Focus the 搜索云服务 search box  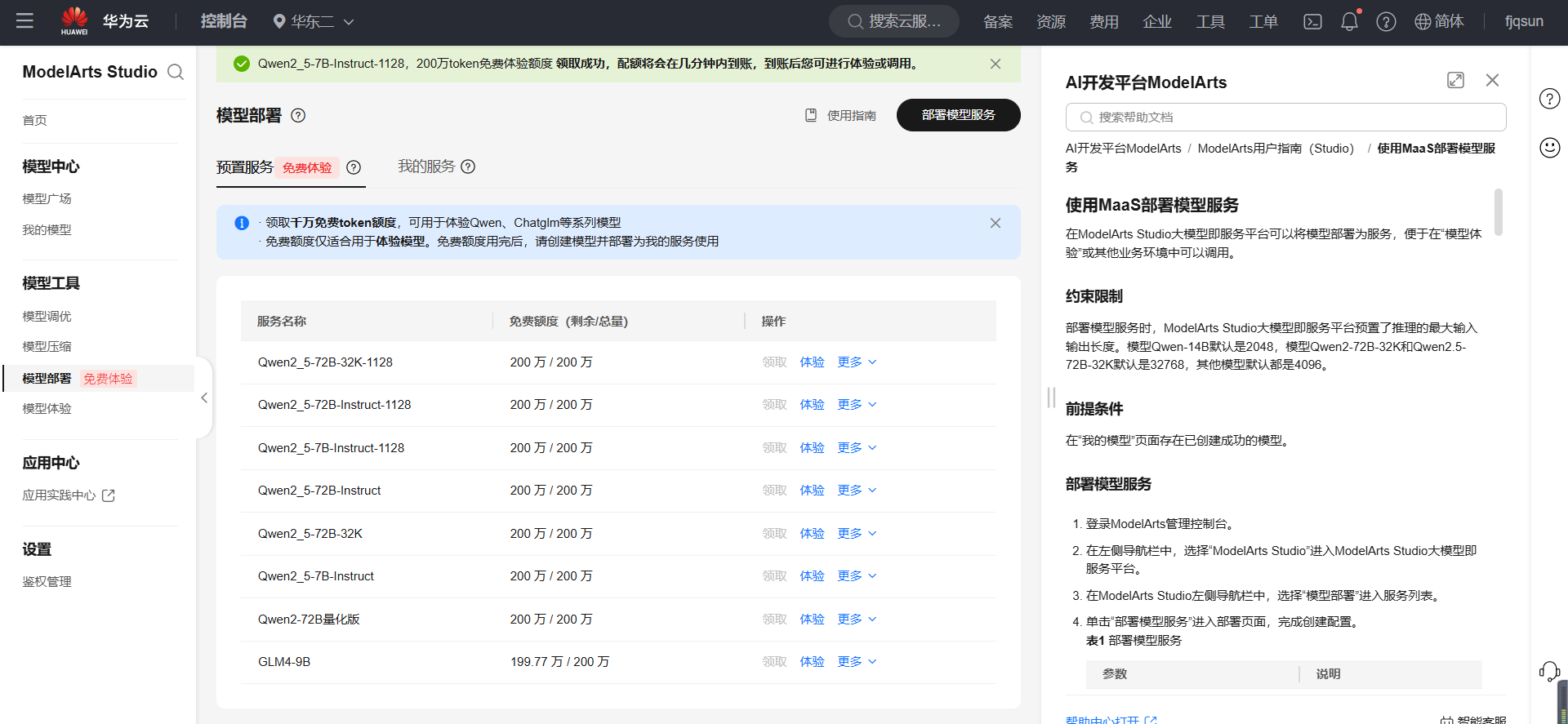[894, 21]
